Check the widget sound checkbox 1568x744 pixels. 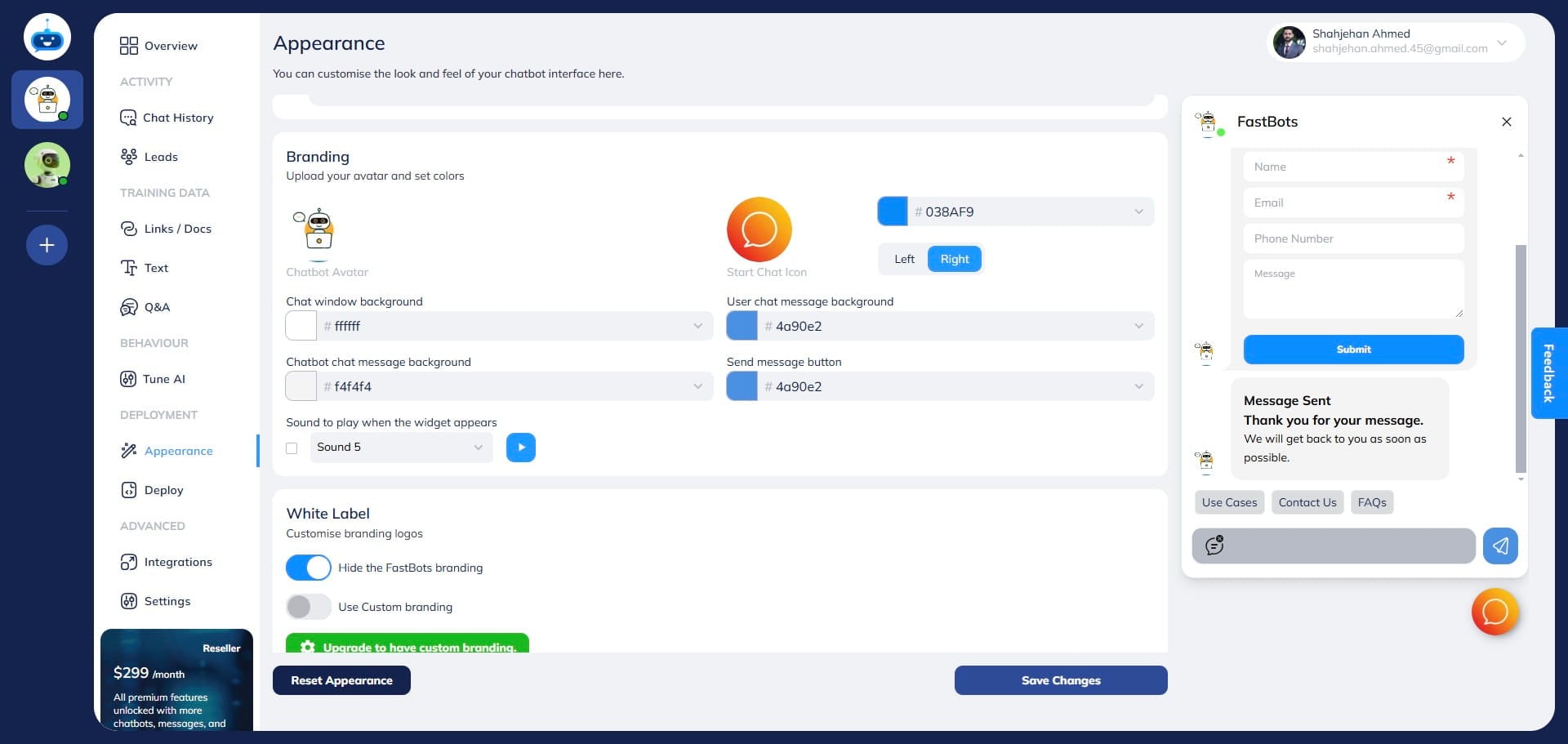click(x=292, y=448)
